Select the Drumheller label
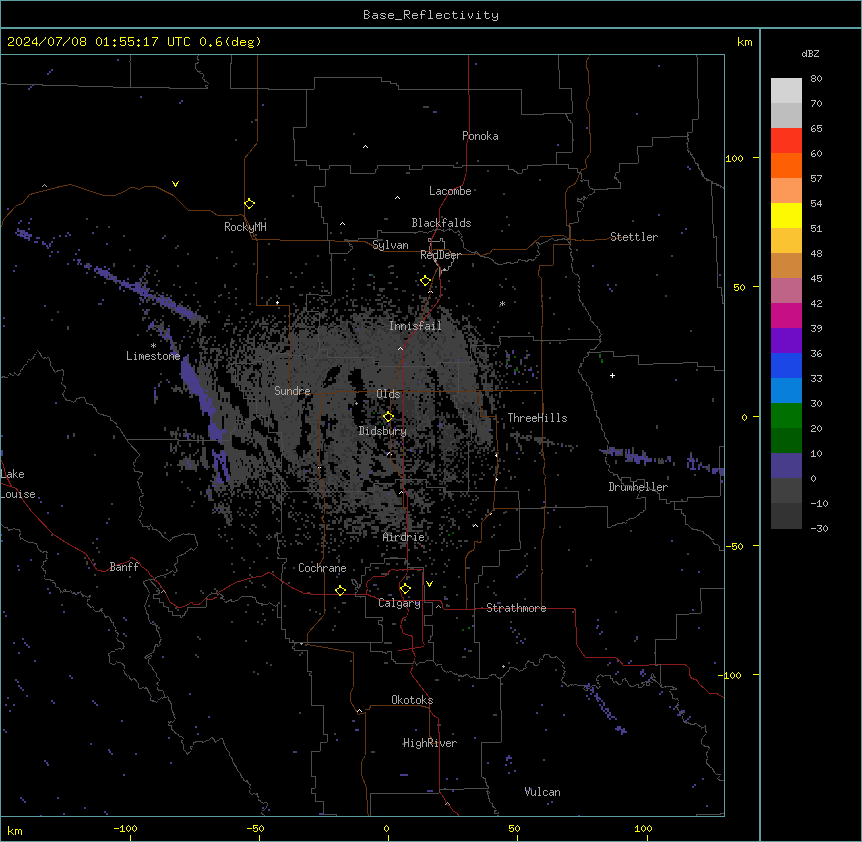 coord(638,487)
